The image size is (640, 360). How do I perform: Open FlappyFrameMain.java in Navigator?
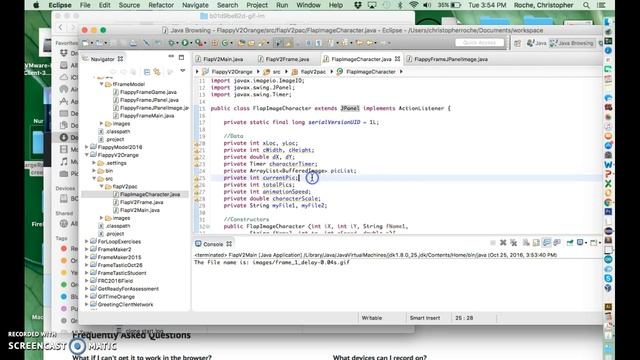147,116
